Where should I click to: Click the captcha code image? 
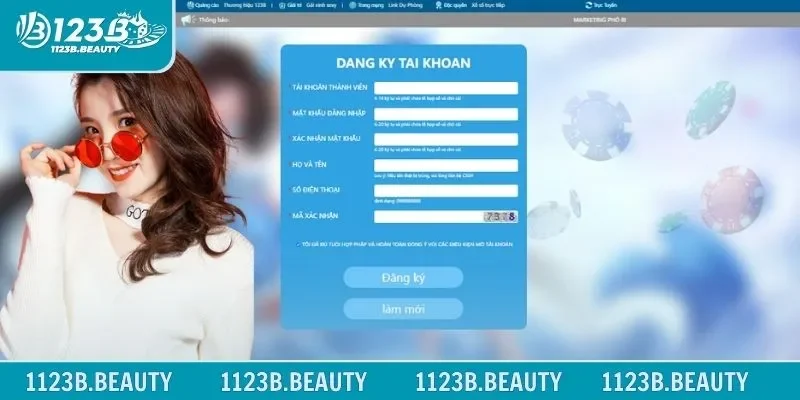point(499,216)
